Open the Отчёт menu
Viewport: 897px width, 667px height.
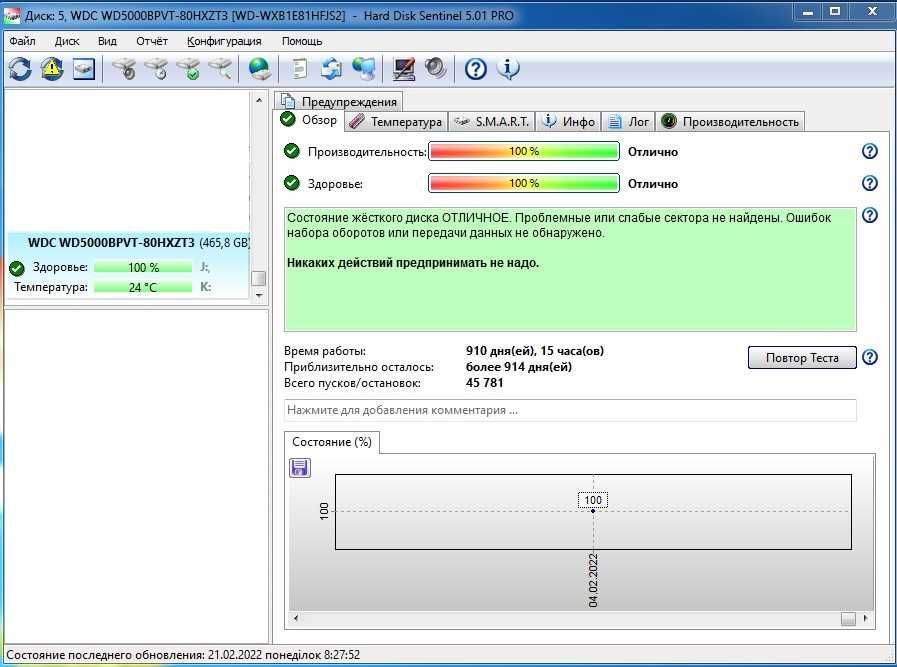[x=152, y=41]
